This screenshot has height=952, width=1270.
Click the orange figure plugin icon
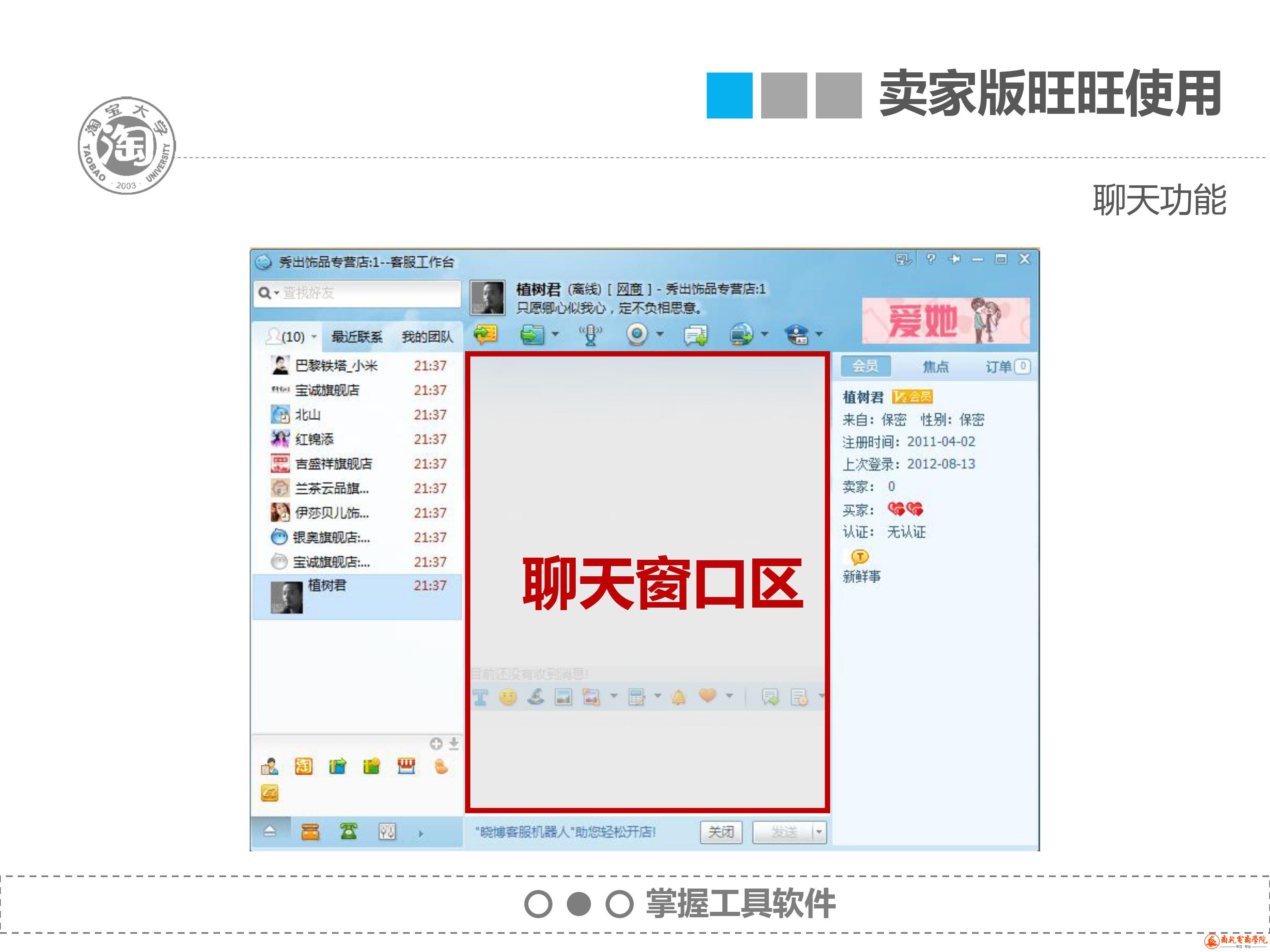click(441, 766)
